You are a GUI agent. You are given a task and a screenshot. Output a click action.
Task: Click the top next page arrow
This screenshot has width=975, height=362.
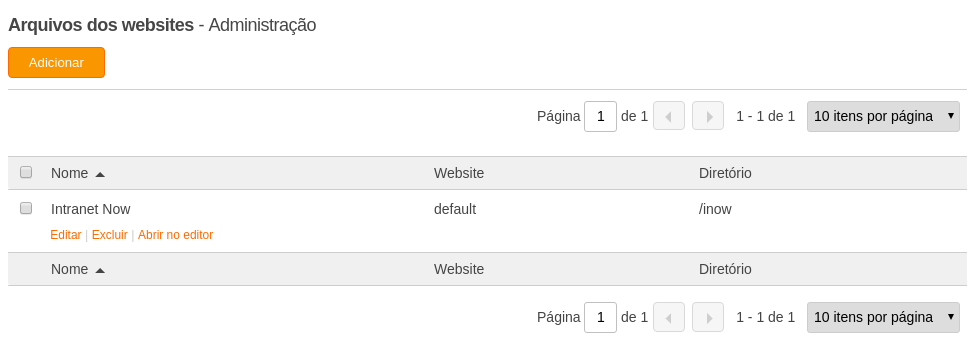pyautogui.click(x=708, y=116)
